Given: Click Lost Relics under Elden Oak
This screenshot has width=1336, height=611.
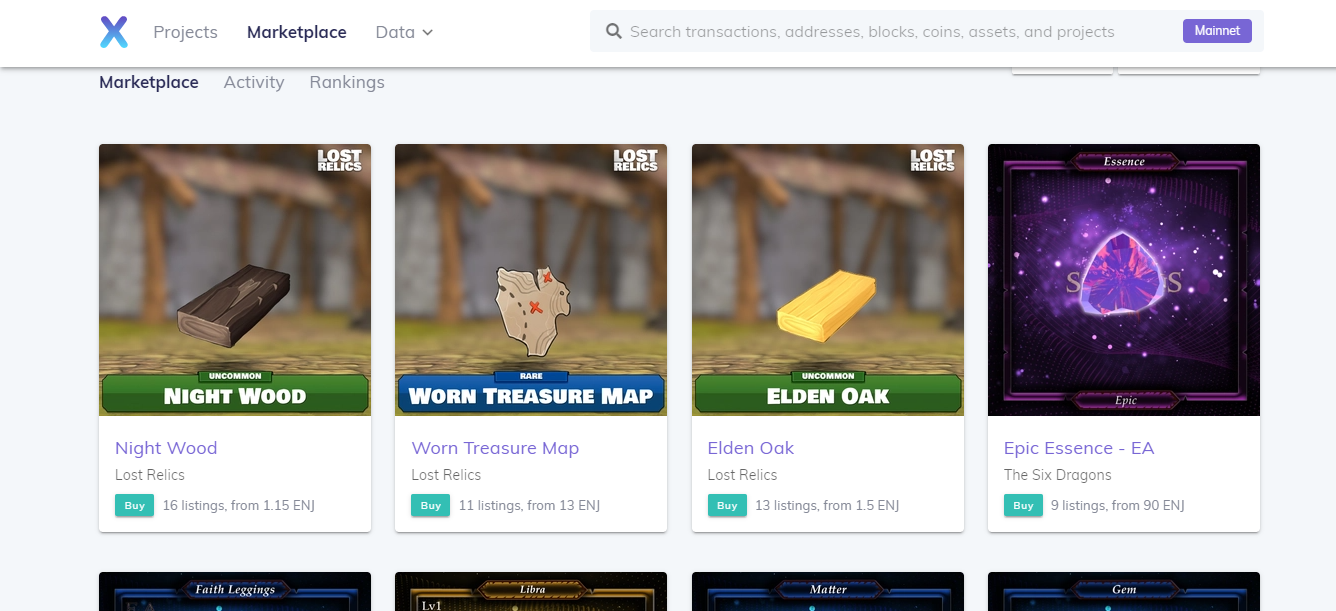Looking at the screenshot, I should coord(742,475).
